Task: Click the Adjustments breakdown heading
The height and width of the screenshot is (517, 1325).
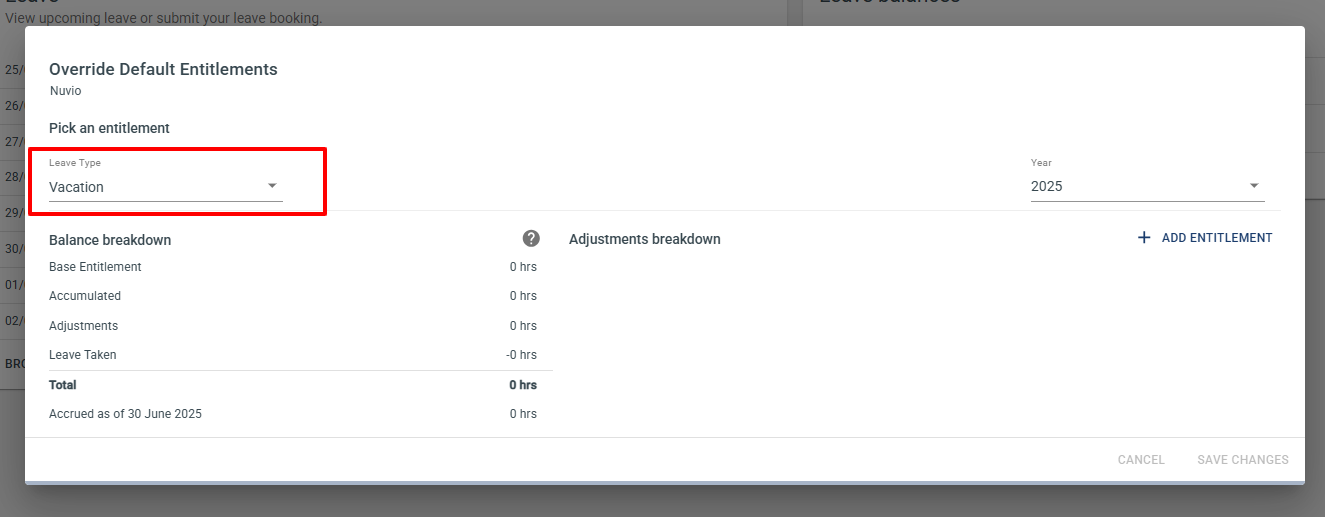Action: point(645,239)
